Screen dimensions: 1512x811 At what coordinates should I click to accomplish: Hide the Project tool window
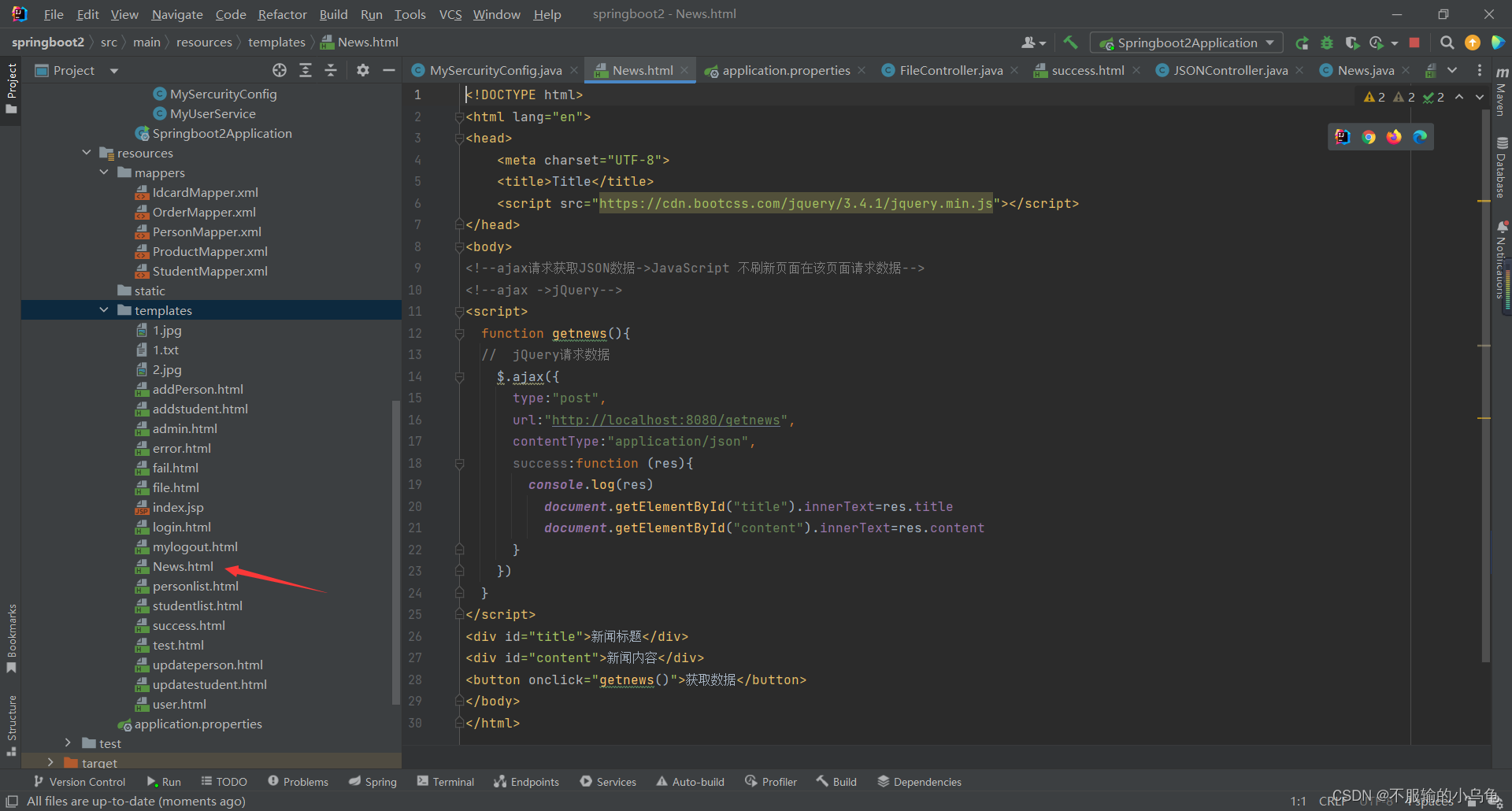(x=388, y=70)
